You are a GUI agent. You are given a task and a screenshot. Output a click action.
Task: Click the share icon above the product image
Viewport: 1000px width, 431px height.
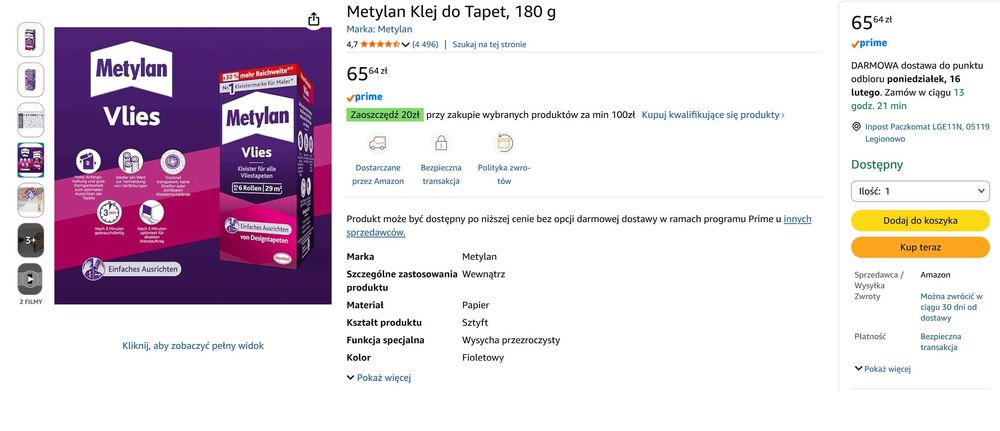pyautogui.click(x=314, y=19)
